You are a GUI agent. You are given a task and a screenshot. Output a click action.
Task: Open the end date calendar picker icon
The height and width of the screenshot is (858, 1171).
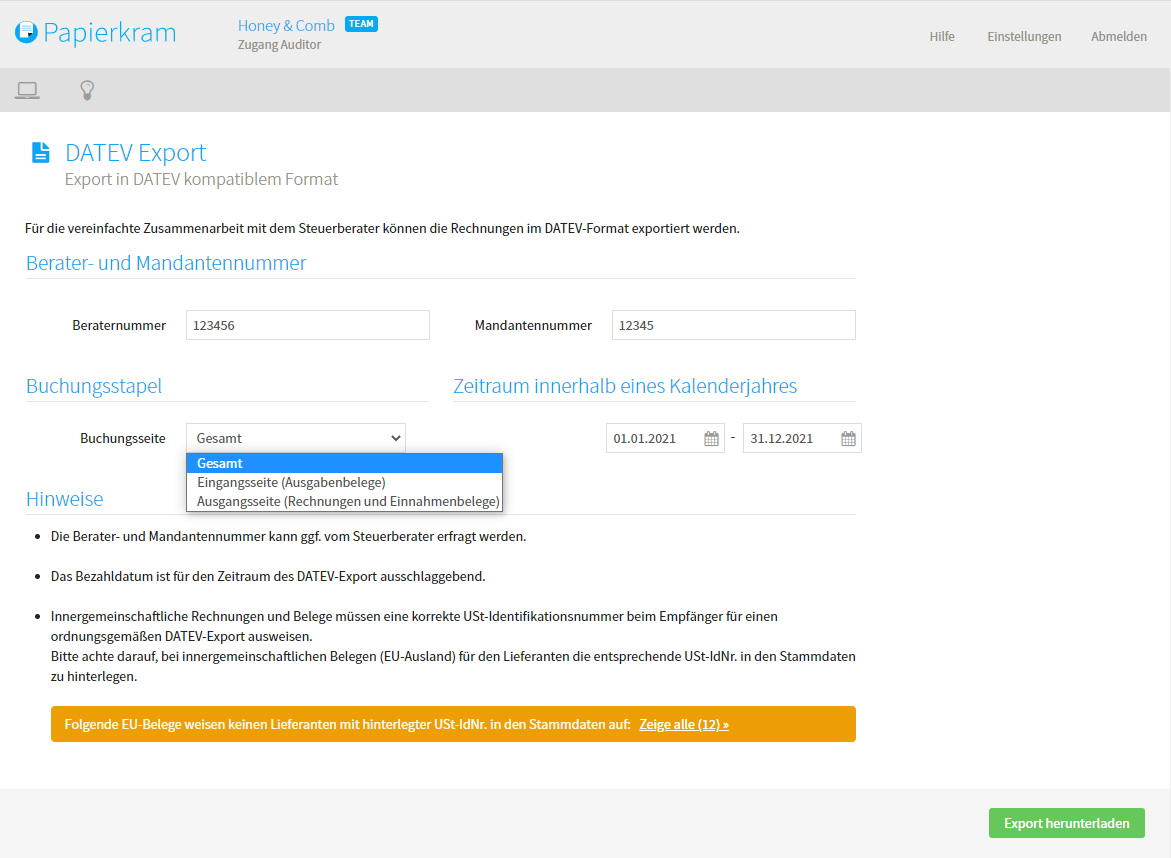[848, 438]
